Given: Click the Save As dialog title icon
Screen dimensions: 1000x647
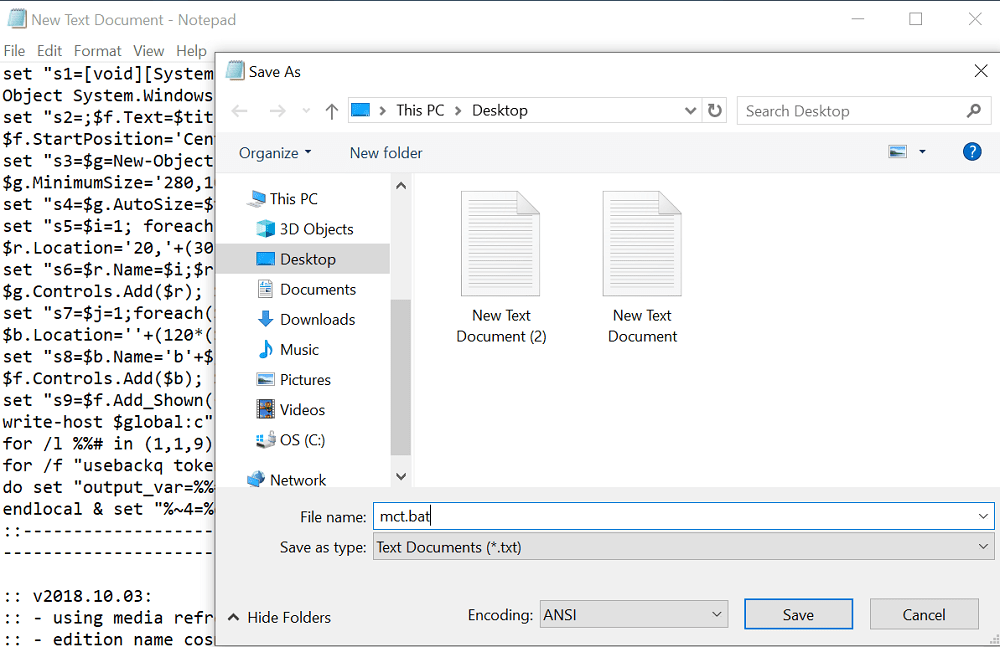Looking at the screenshot, I should click(235, 70).
